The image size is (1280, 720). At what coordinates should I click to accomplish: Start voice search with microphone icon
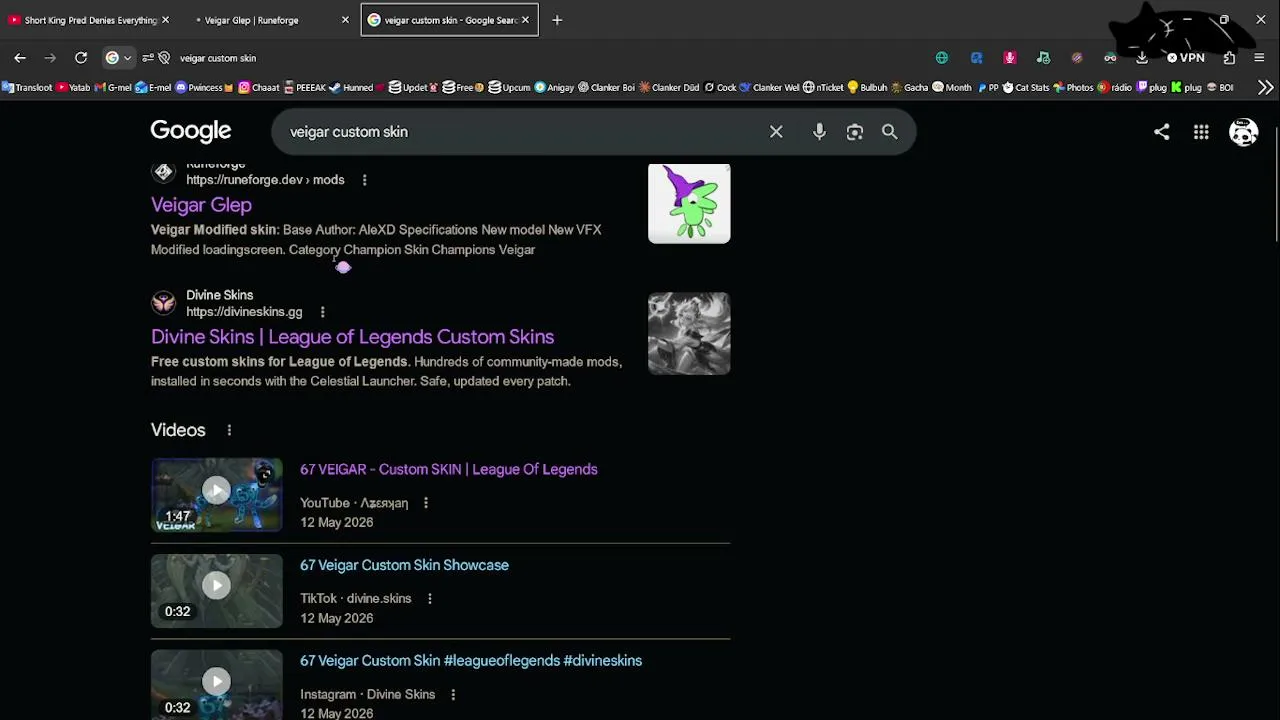pyautogui.click(x=819, y=132)
